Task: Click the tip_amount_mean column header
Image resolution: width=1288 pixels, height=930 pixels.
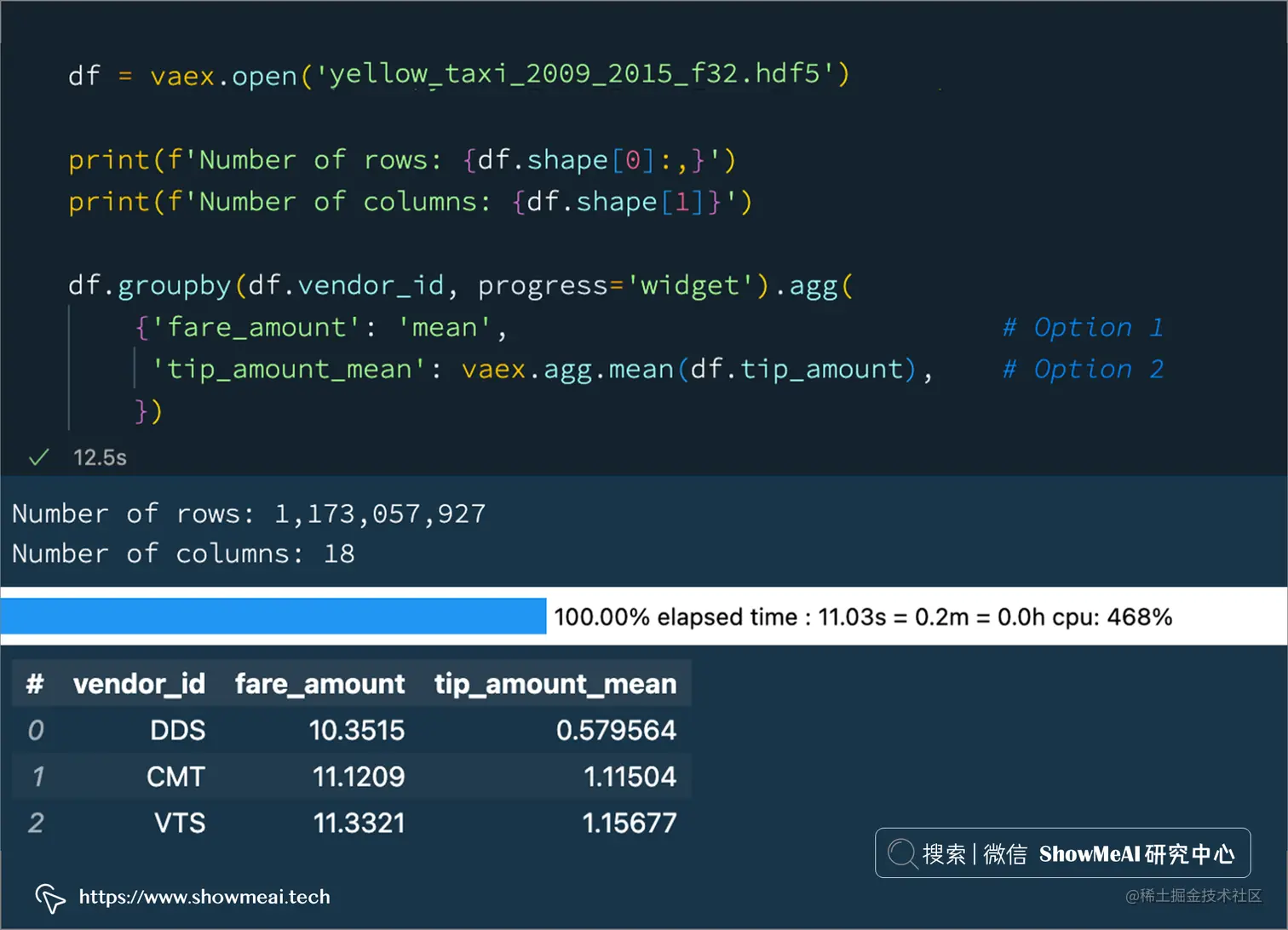Action: (x=555, y=683)
